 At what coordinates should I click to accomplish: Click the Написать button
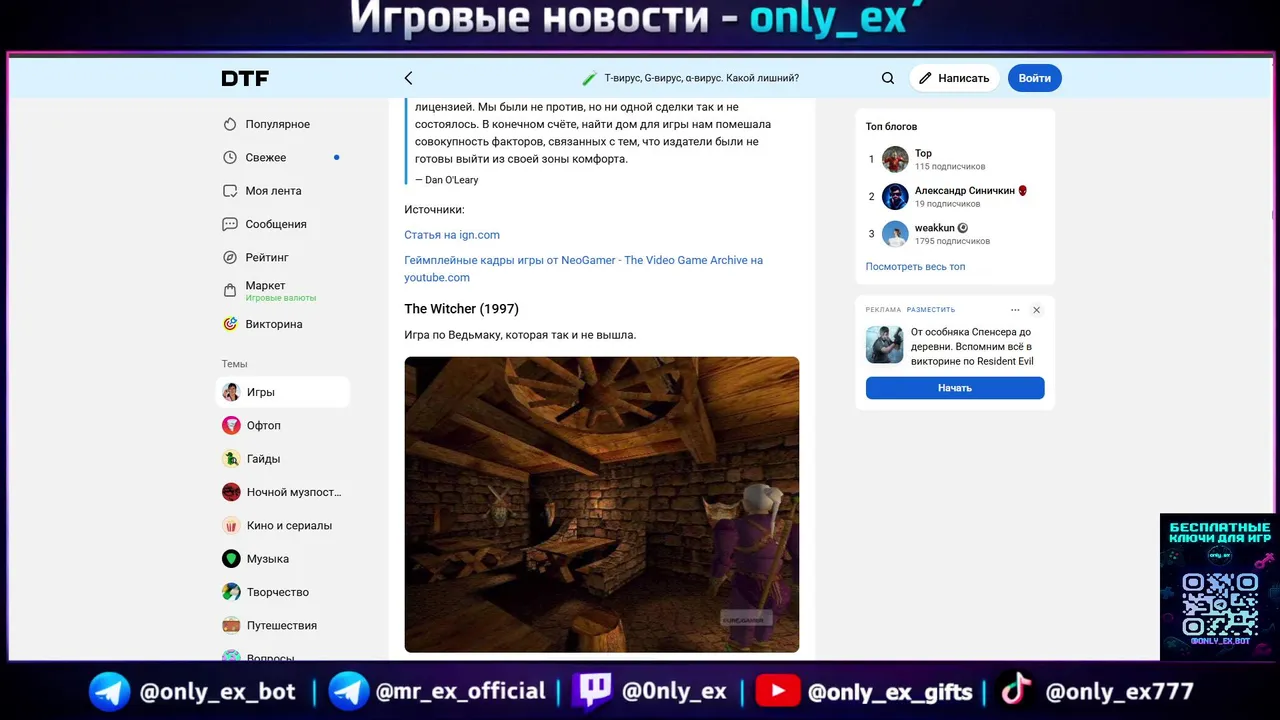[954, 78]
